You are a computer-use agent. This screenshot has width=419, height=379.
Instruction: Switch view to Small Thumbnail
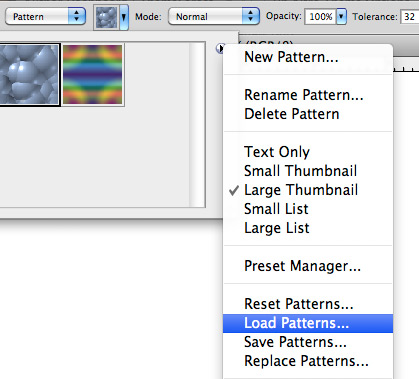308,171
